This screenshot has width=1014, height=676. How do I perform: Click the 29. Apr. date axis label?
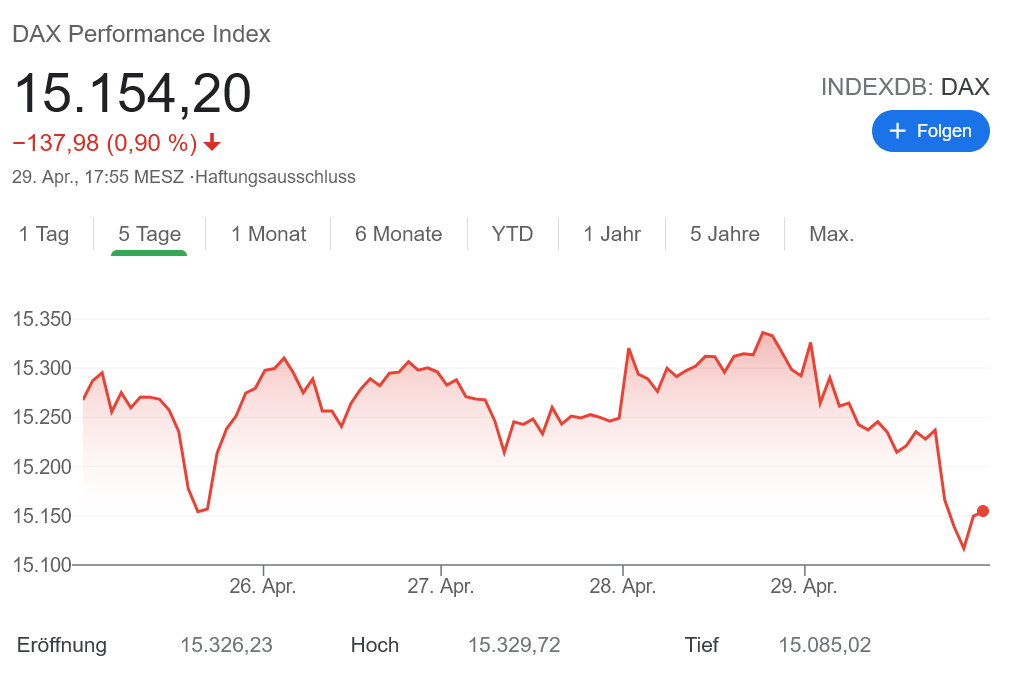click(x=803, y=586)
